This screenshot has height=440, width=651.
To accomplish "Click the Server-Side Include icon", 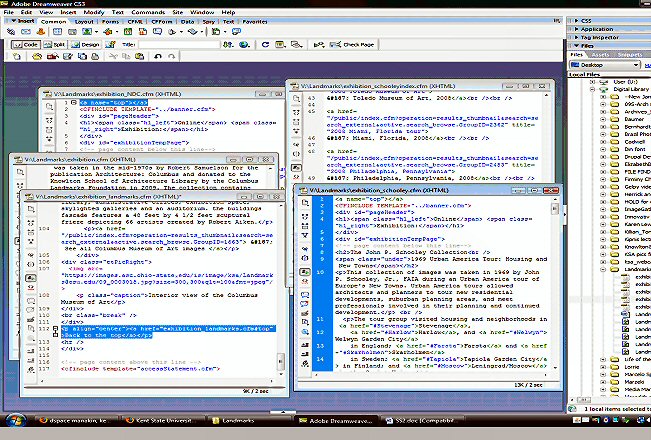I will [x=142, y=32].
